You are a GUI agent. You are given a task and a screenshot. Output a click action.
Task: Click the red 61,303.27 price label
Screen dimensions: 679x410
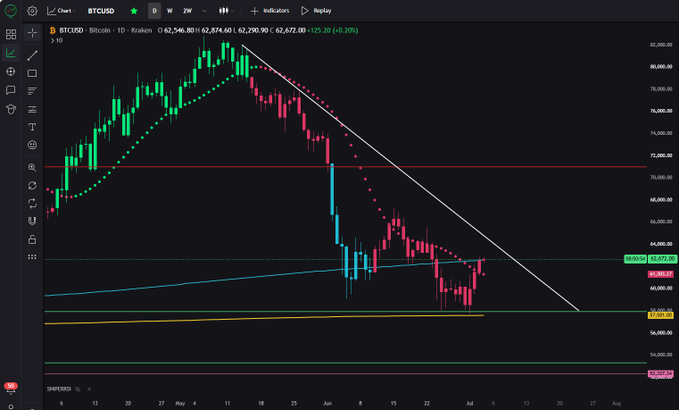661,274
